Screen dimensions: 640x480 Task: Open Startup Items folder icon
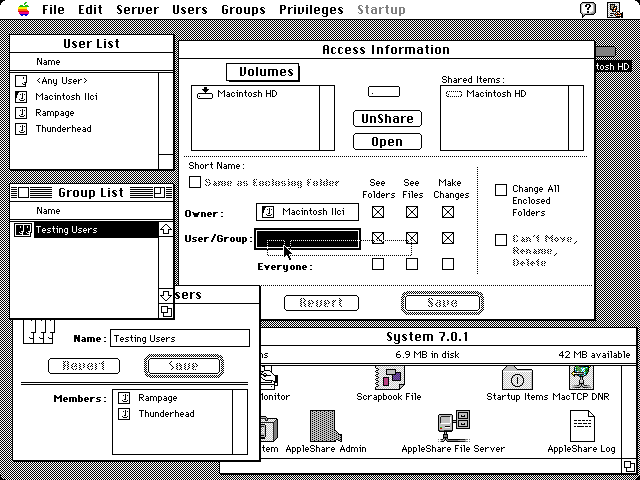pyautogui.click(x=517, y=378)
